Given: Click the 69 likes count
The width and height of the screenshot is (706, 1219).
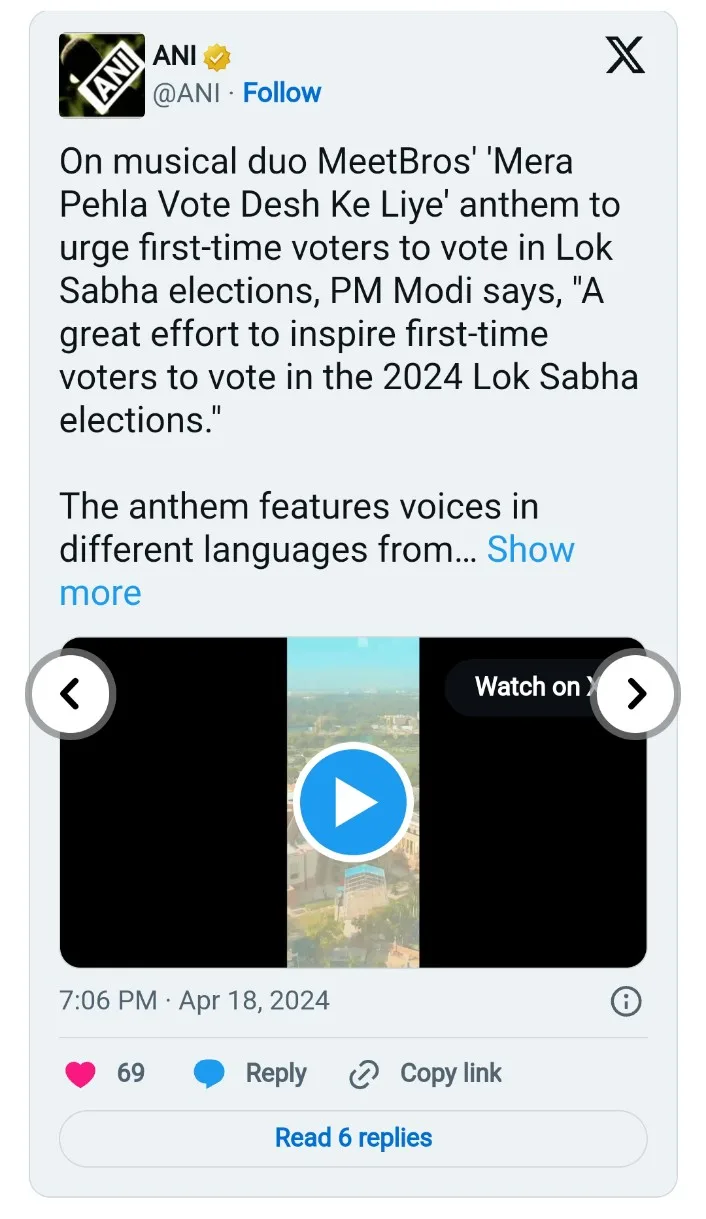Looking at the screenshot, I should click(x=131, y=1073).
